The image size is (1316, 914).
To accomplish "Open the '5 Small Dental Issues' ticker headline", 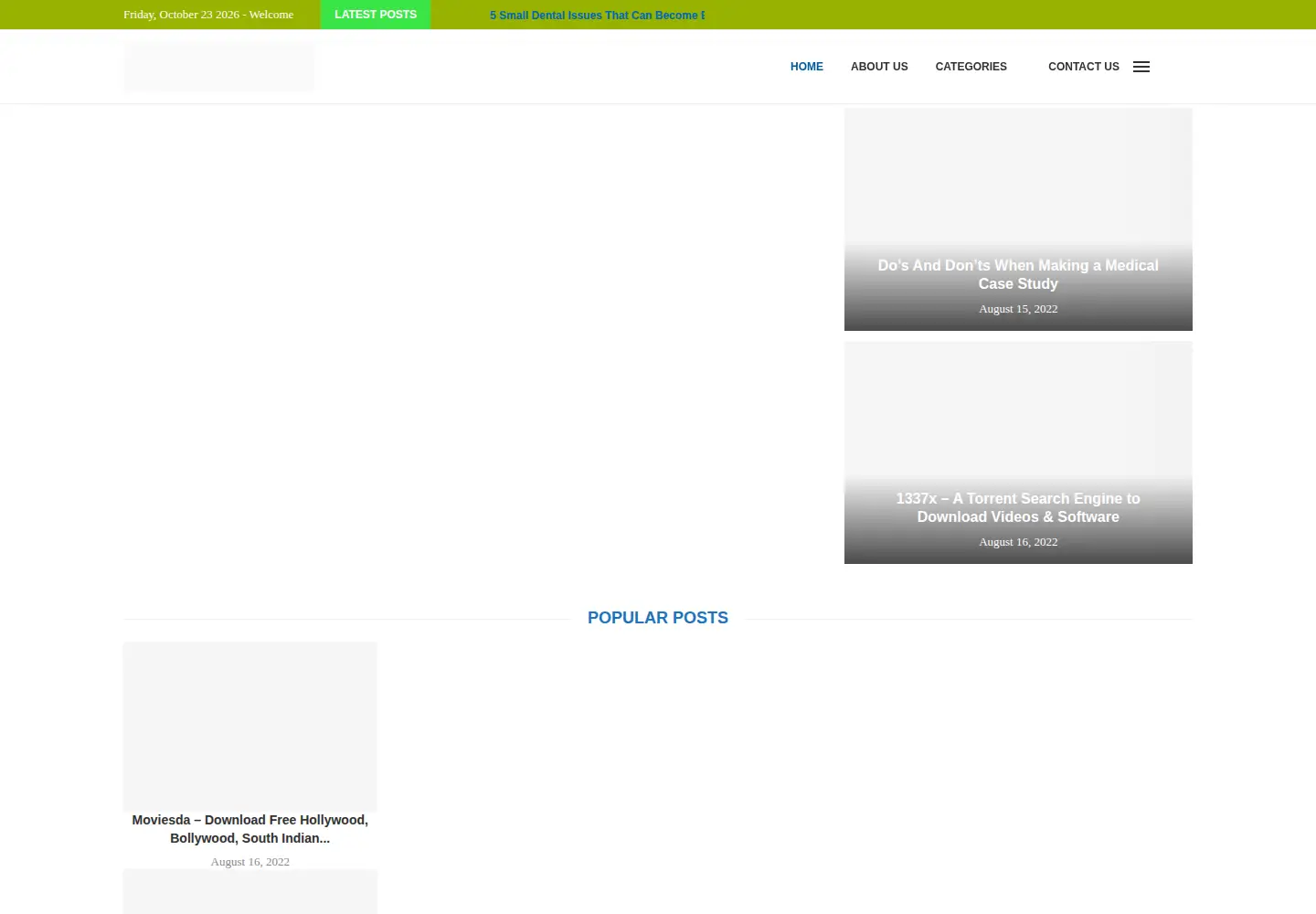I will pyautogui.click(x=597, y=16).
